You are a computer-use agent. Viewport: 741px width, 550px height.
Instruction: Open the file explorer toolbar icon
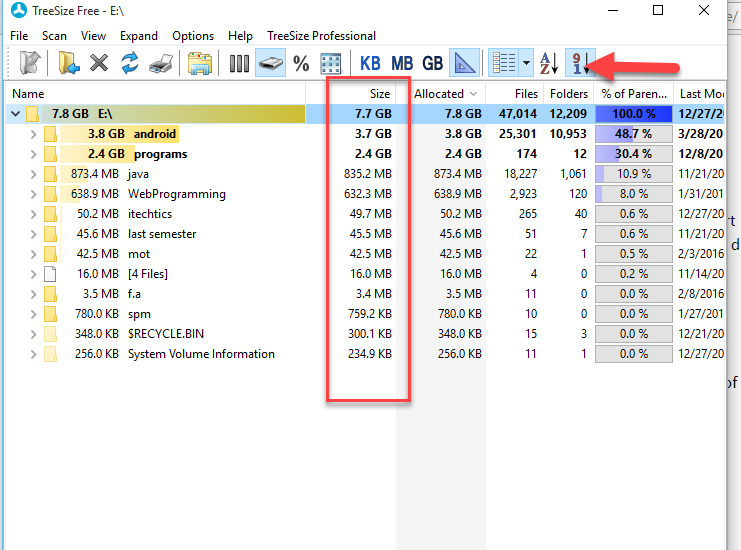click(200, 64)
